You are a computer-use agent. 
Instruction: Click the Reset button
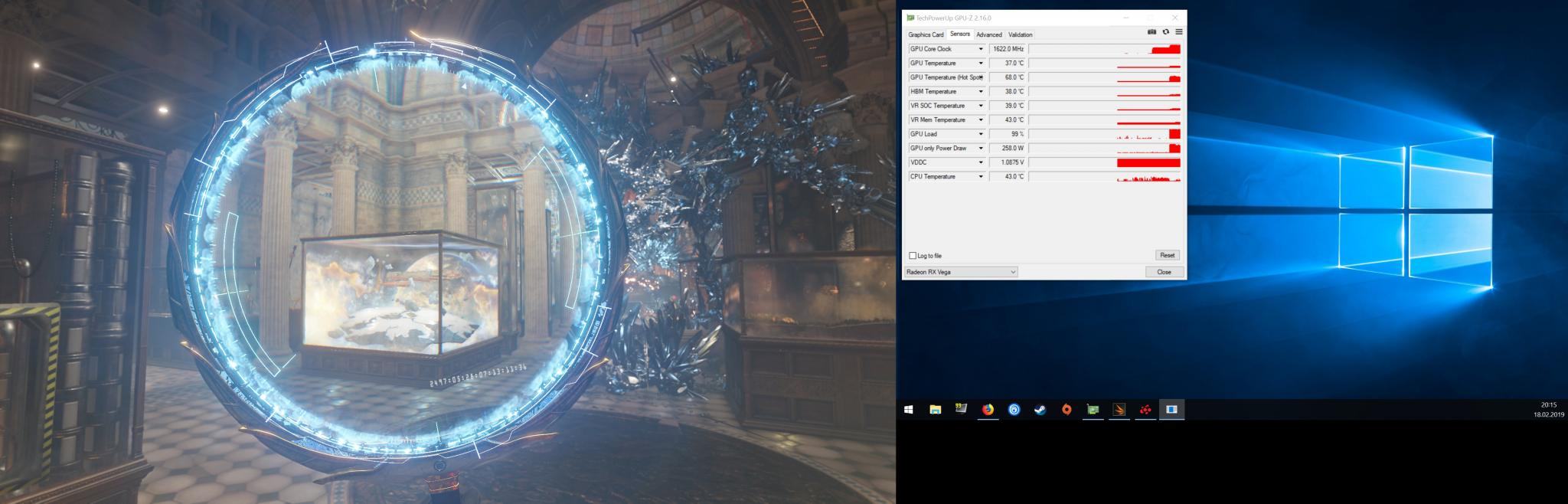click(1167, 255)
